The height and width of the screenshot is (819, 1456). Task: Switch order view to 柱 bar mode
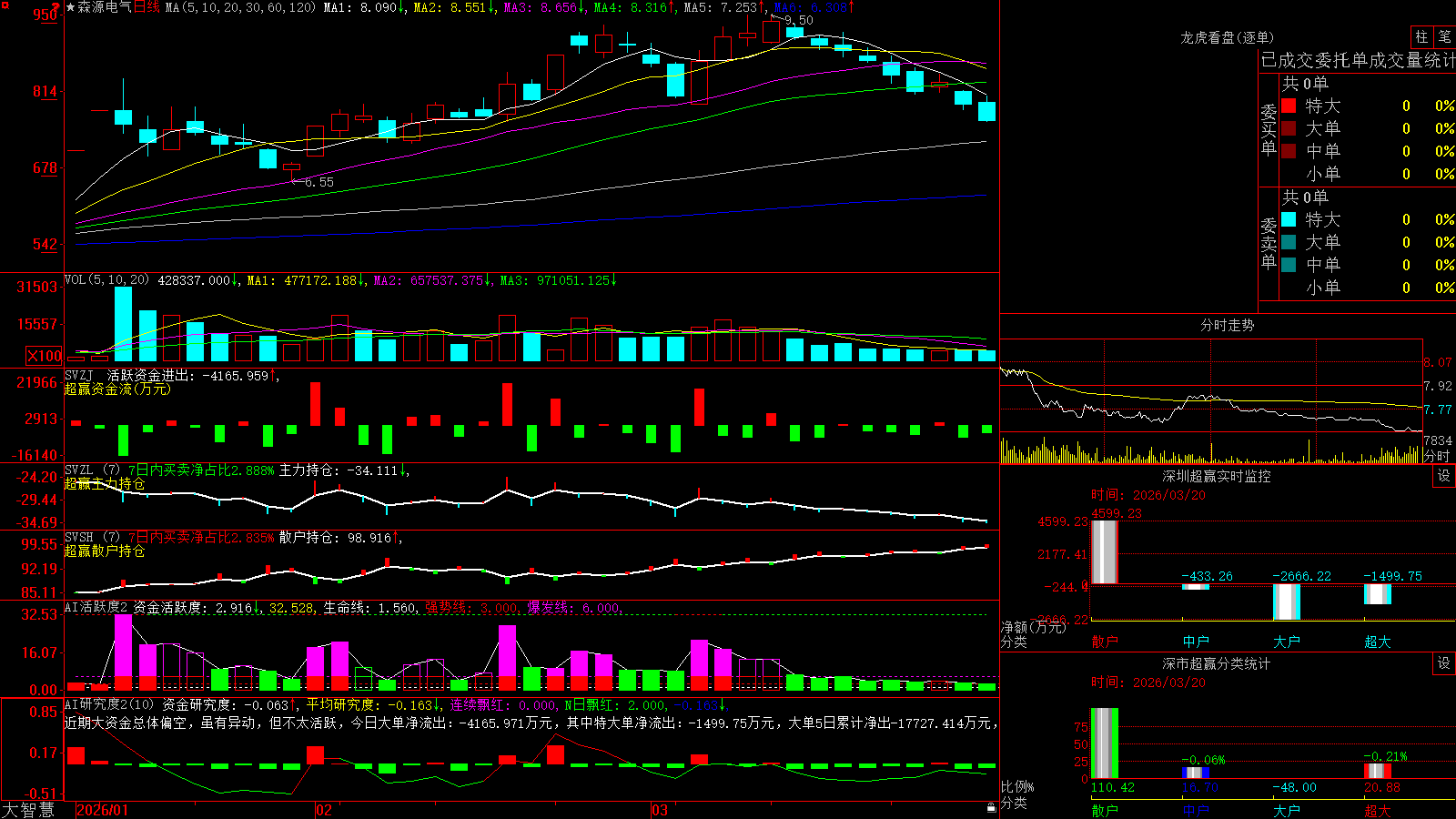tap(1421, 37)
